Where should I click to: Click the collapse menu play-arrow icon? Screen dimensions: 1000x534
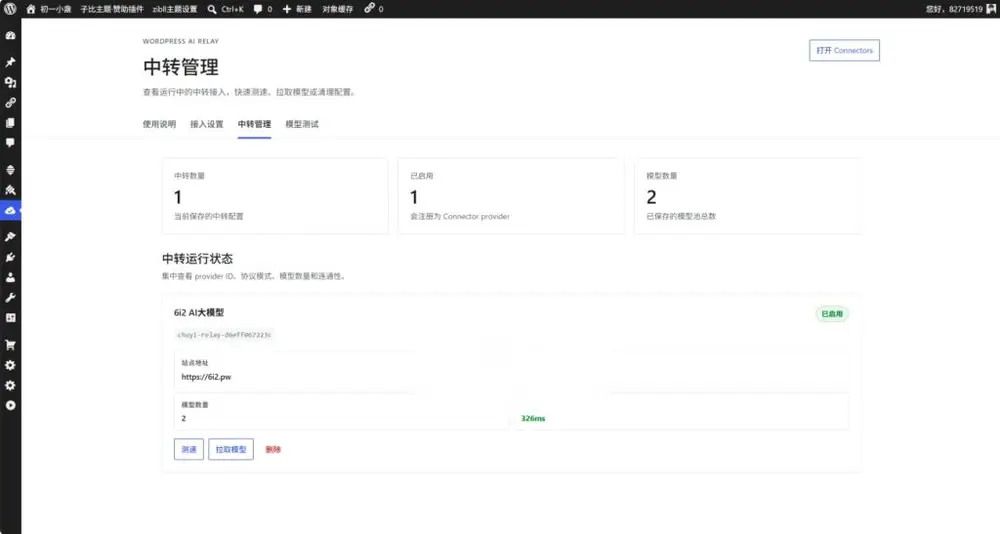pyautogui.click(x=10, y=405)
